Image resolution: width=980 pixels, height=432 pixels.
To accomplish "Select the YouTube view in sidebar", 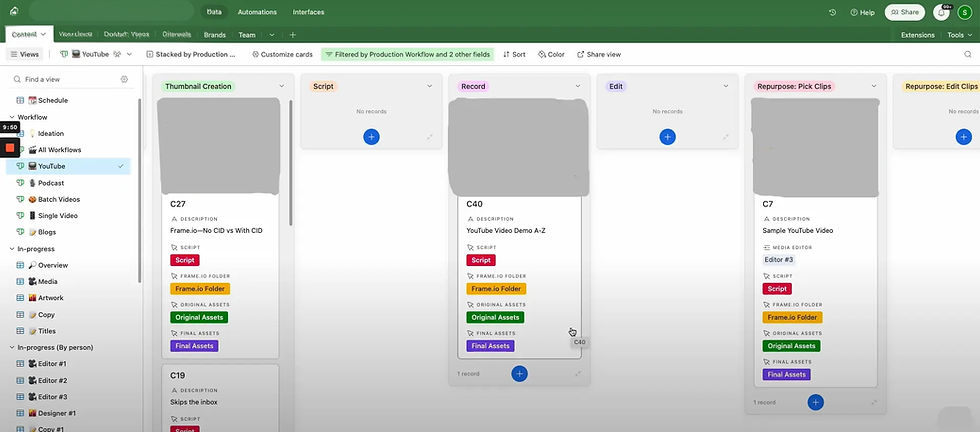I will (68, 166).
